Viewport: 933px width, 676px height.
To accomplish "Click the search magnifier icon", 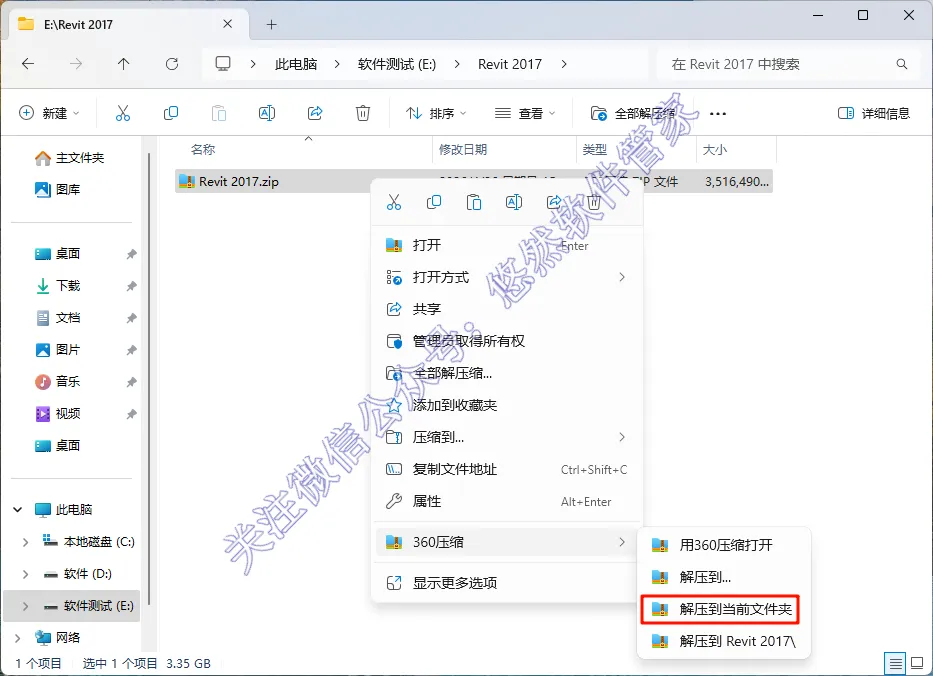I will (x=902, y=64).
